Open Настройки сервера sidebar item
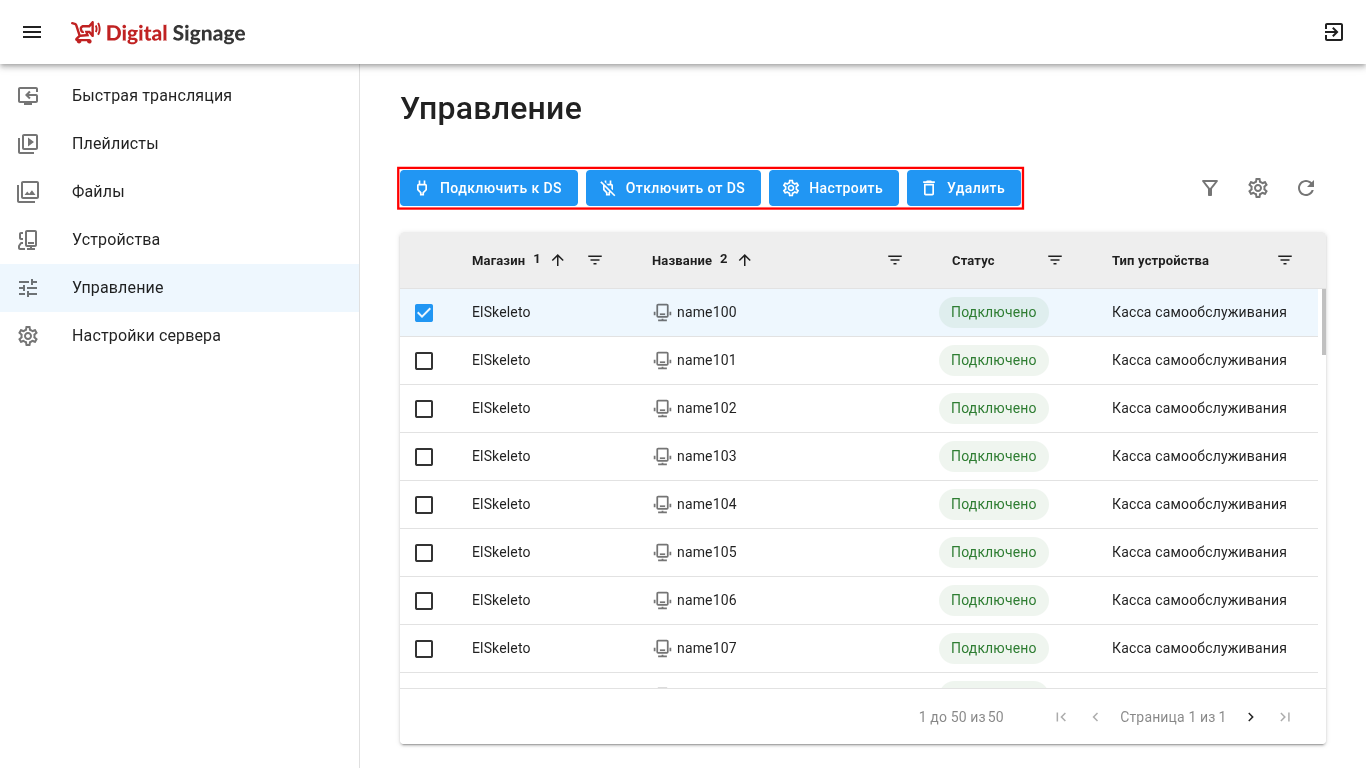Viewport: 1366px width, 768px height. coord(146,336)
